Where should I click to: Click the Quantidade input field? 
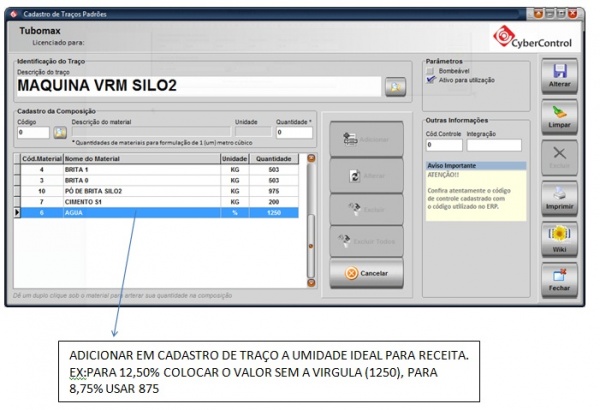point(294,132)
